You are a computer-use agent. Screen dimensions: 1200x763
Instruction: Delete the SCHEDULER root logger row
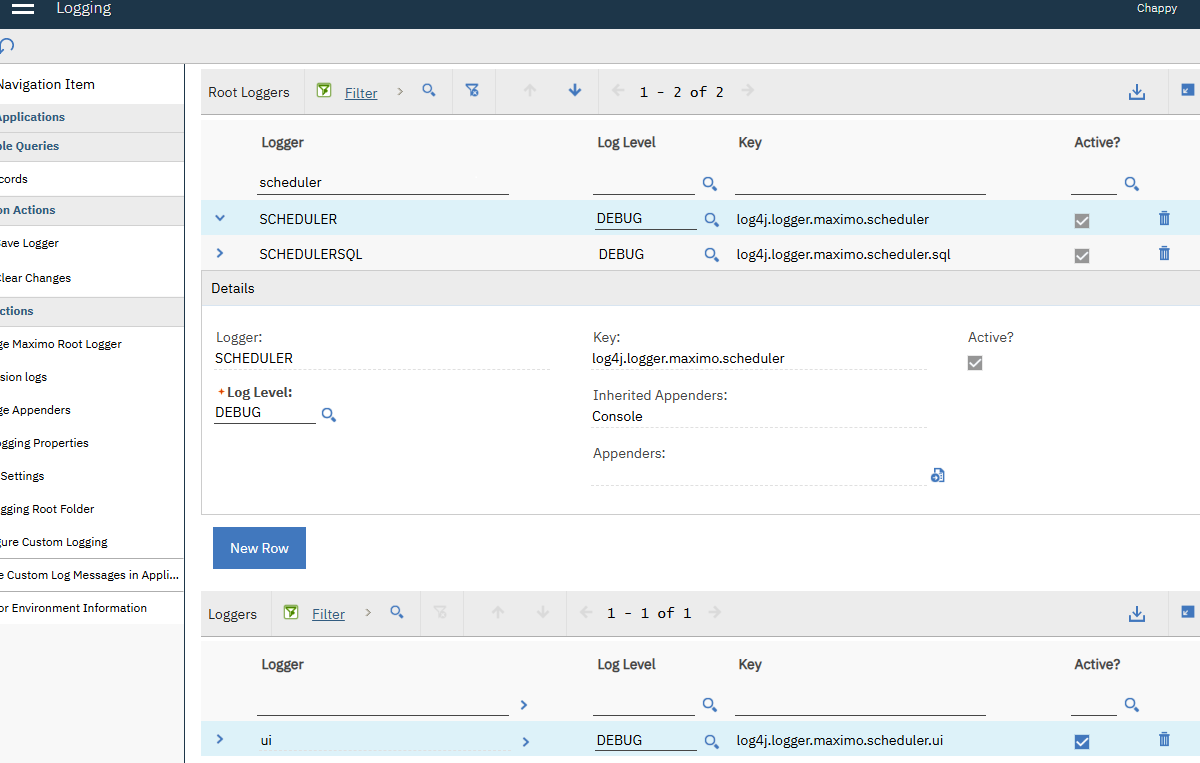click(1164, 218)
